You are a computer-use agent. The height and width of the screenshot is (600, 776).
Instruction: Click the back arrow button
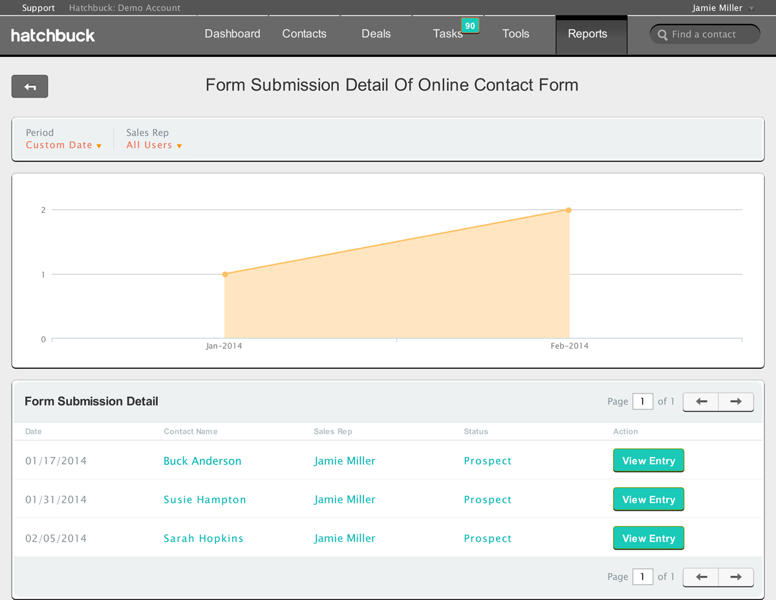click(30, 87)
